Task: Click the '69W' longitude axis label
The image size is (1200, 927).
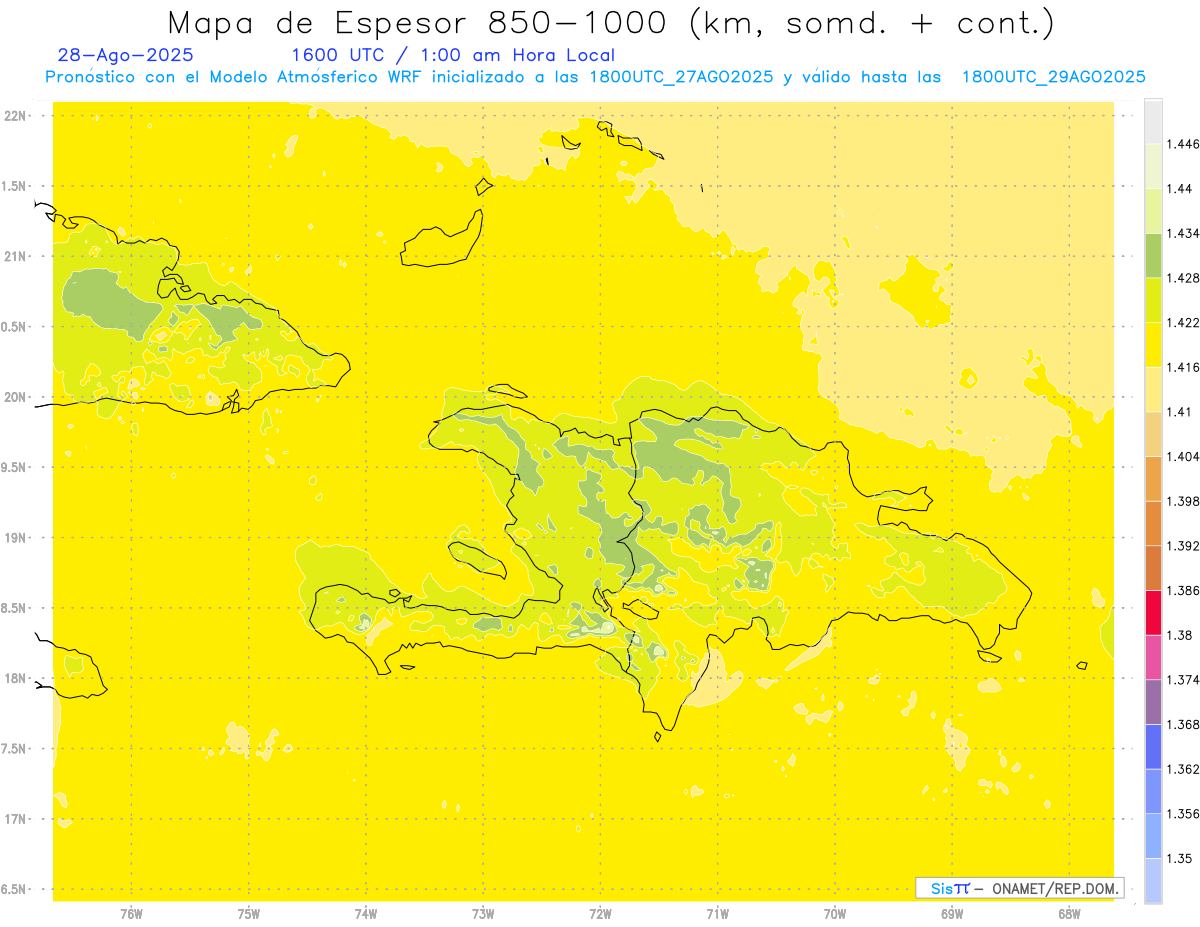Action: pyautogui.click(x=951, y=914)
